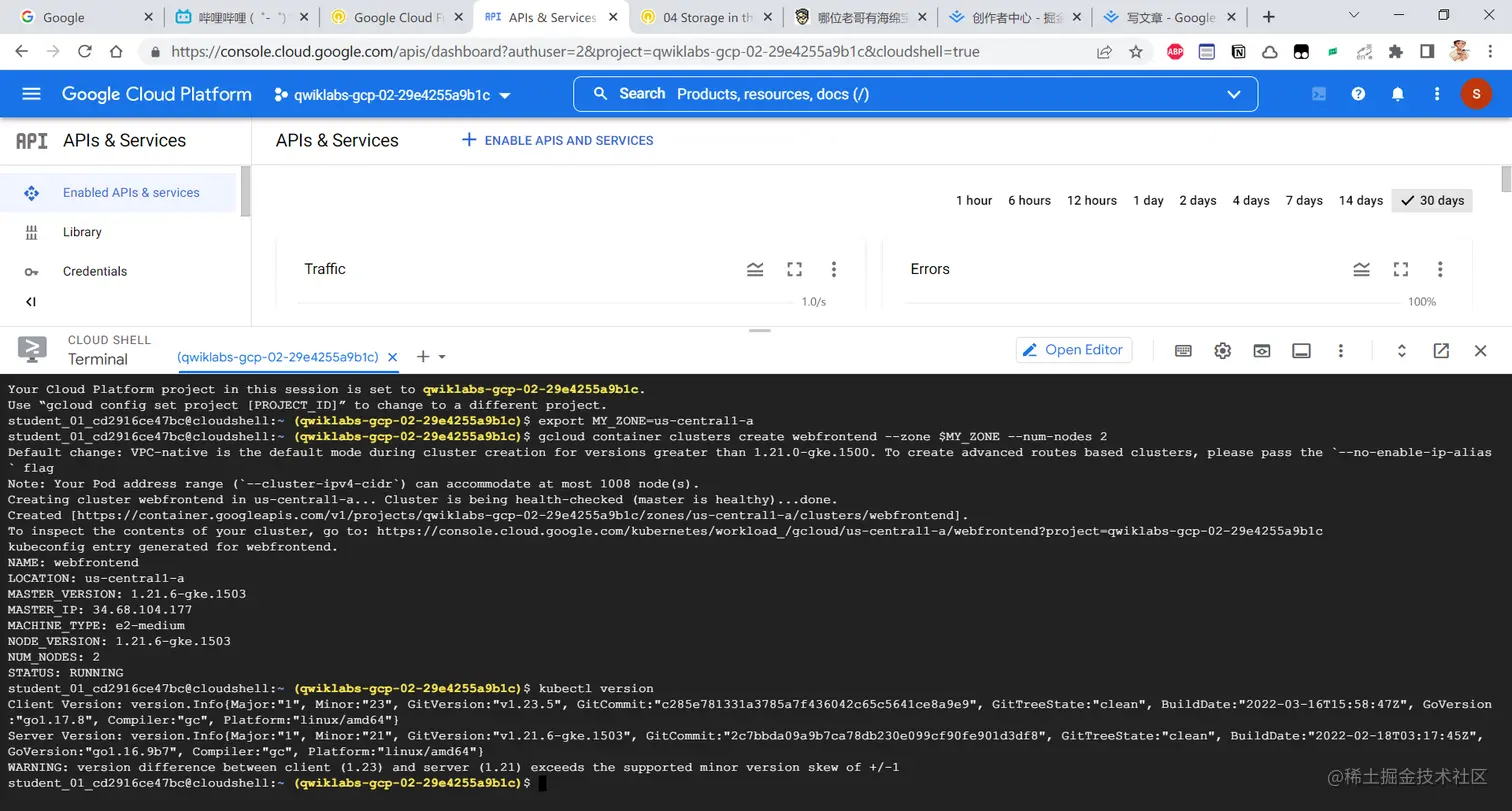Open the account avatar labeled S
Screen dimensions: 1512x811
(1476, 94)
